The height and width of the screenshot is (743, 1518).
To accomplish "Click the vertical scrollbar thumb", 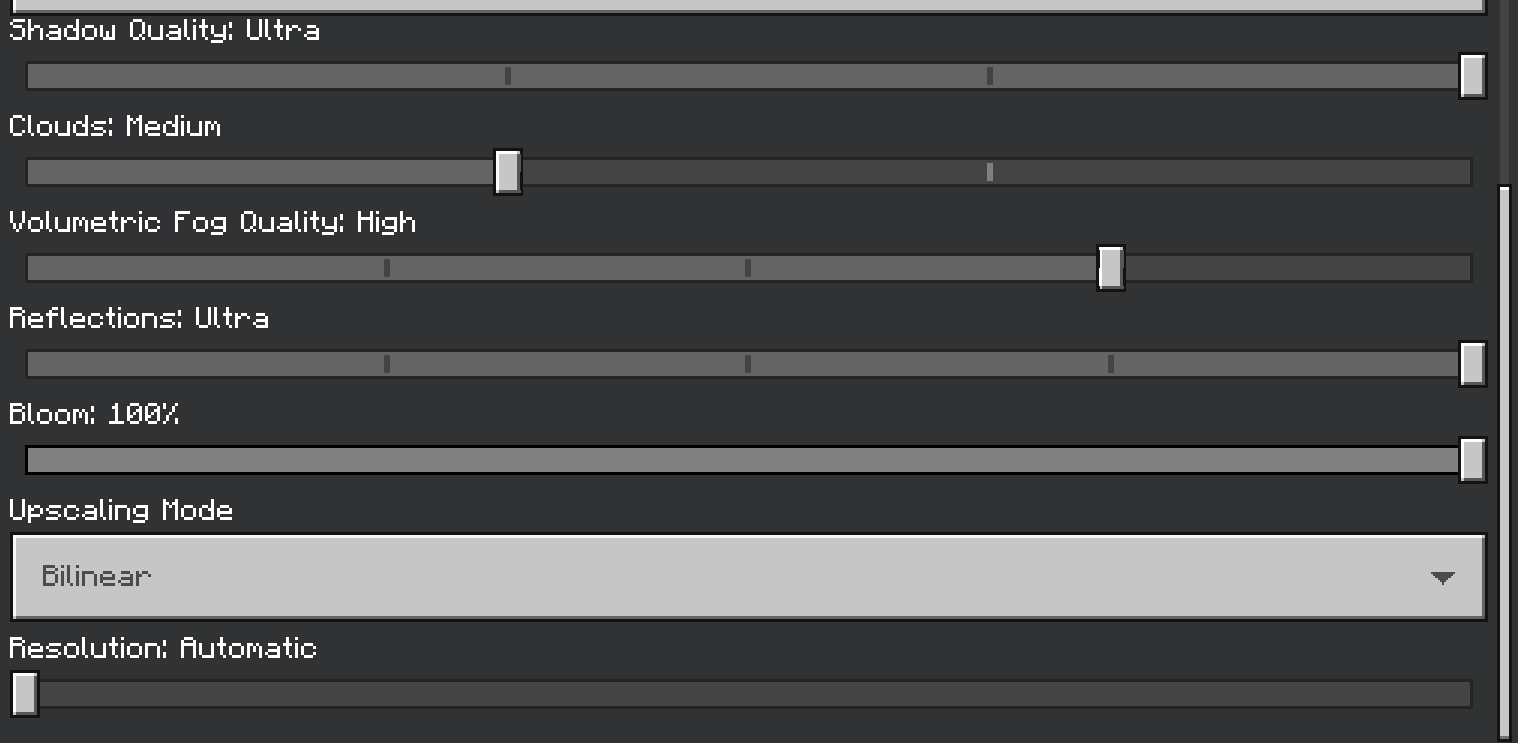I will pos(1505,460).
